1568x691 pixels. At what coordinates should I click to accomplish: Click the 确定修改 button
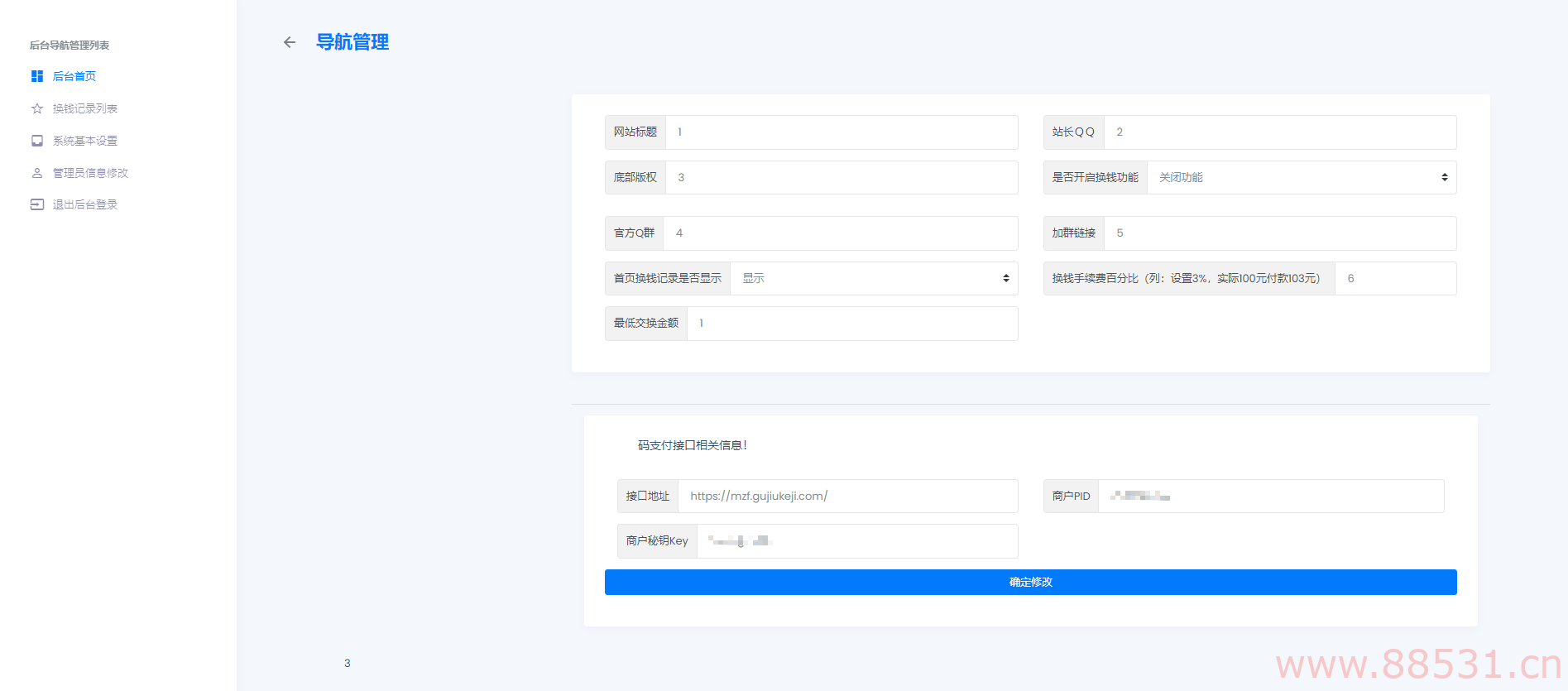coord(1031,582)
